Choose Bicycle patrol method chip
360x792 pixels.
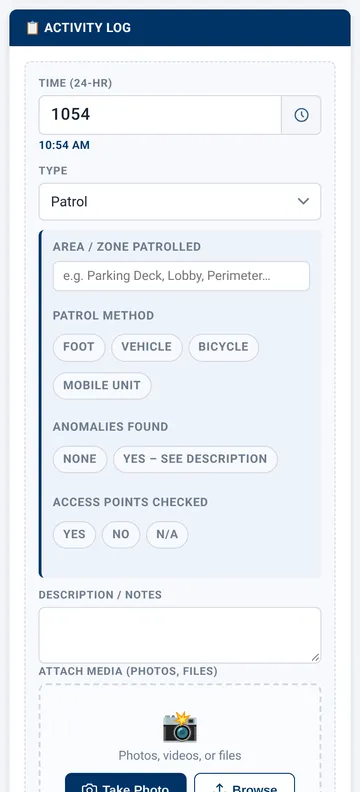pyautogui.click(x=223, y=347)
